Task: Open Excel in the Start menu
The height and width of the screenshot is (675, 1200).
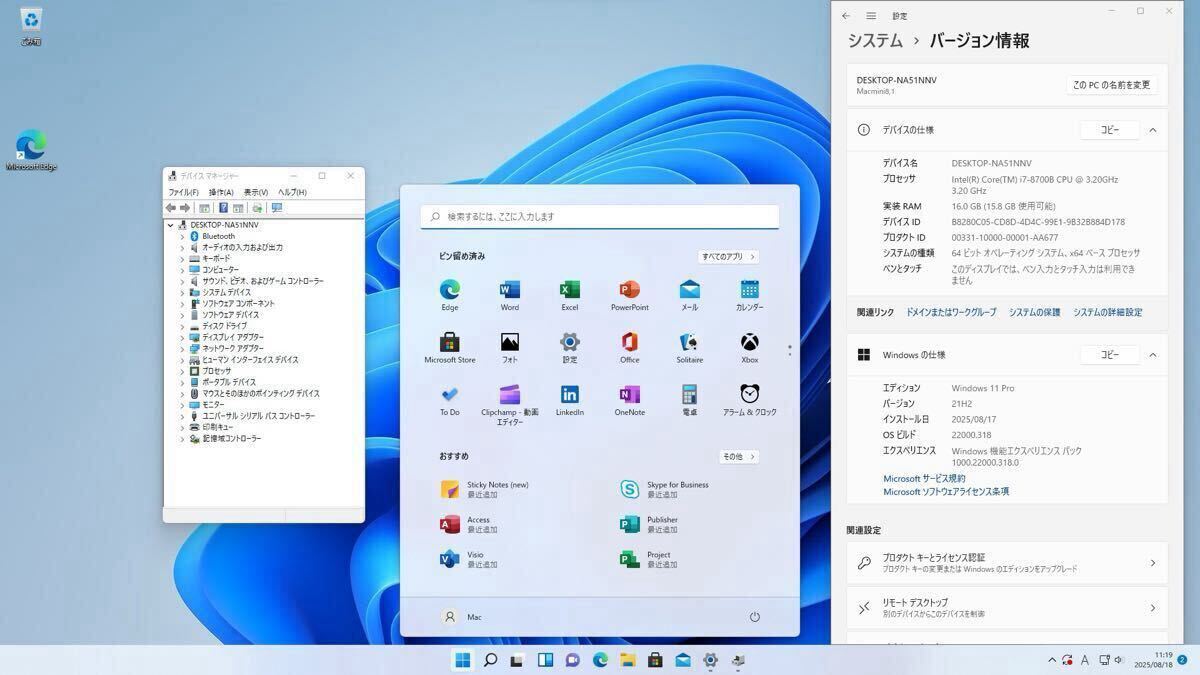Action: [570, 290]
